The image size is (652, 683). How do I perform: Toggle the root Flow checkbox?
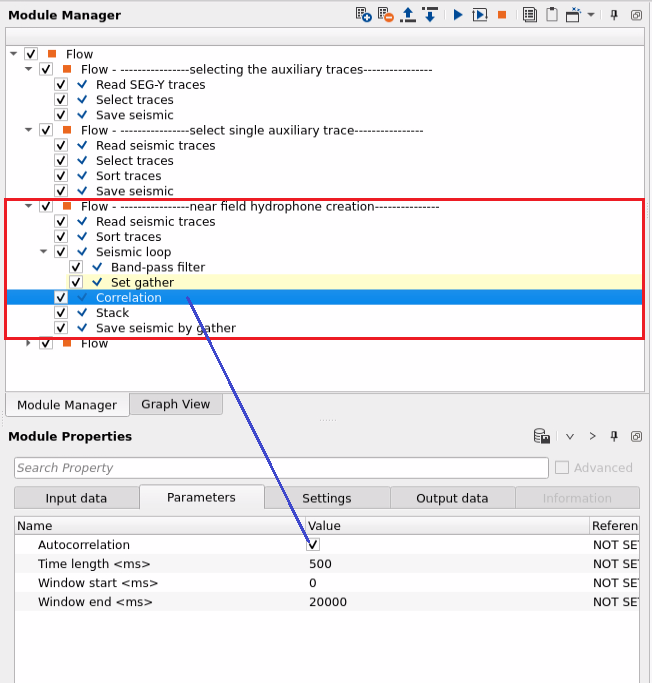[30, 54]
